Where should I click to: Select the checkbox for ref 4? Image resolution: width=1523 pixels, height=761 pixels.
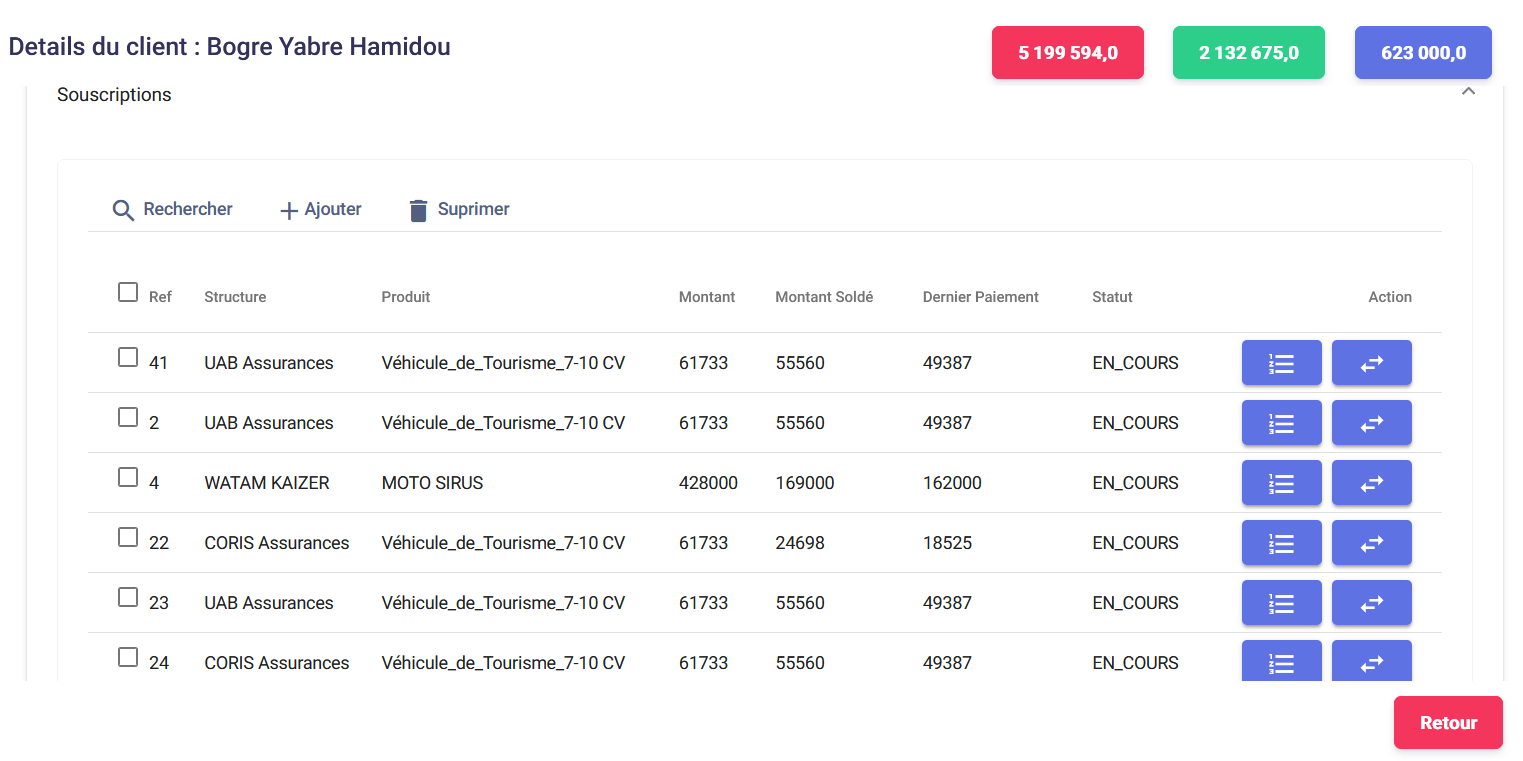(128, 477)
